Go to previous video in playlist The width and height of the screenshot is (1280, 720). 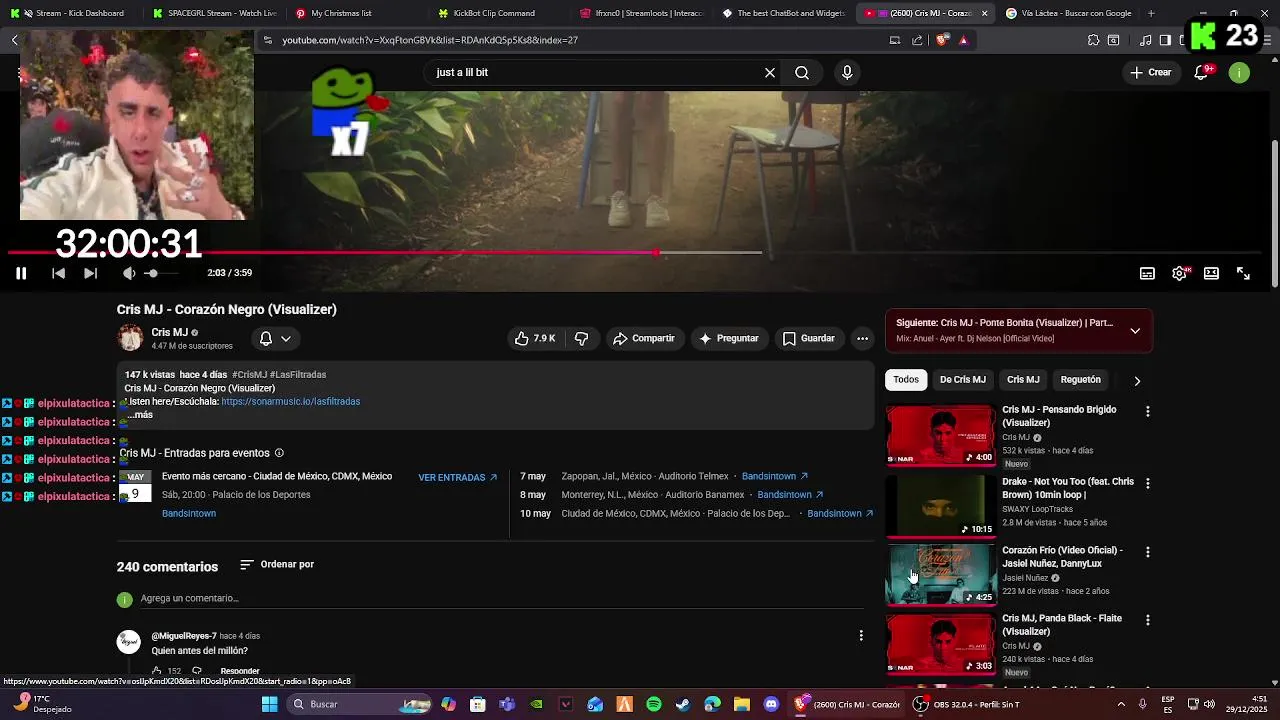58,273
